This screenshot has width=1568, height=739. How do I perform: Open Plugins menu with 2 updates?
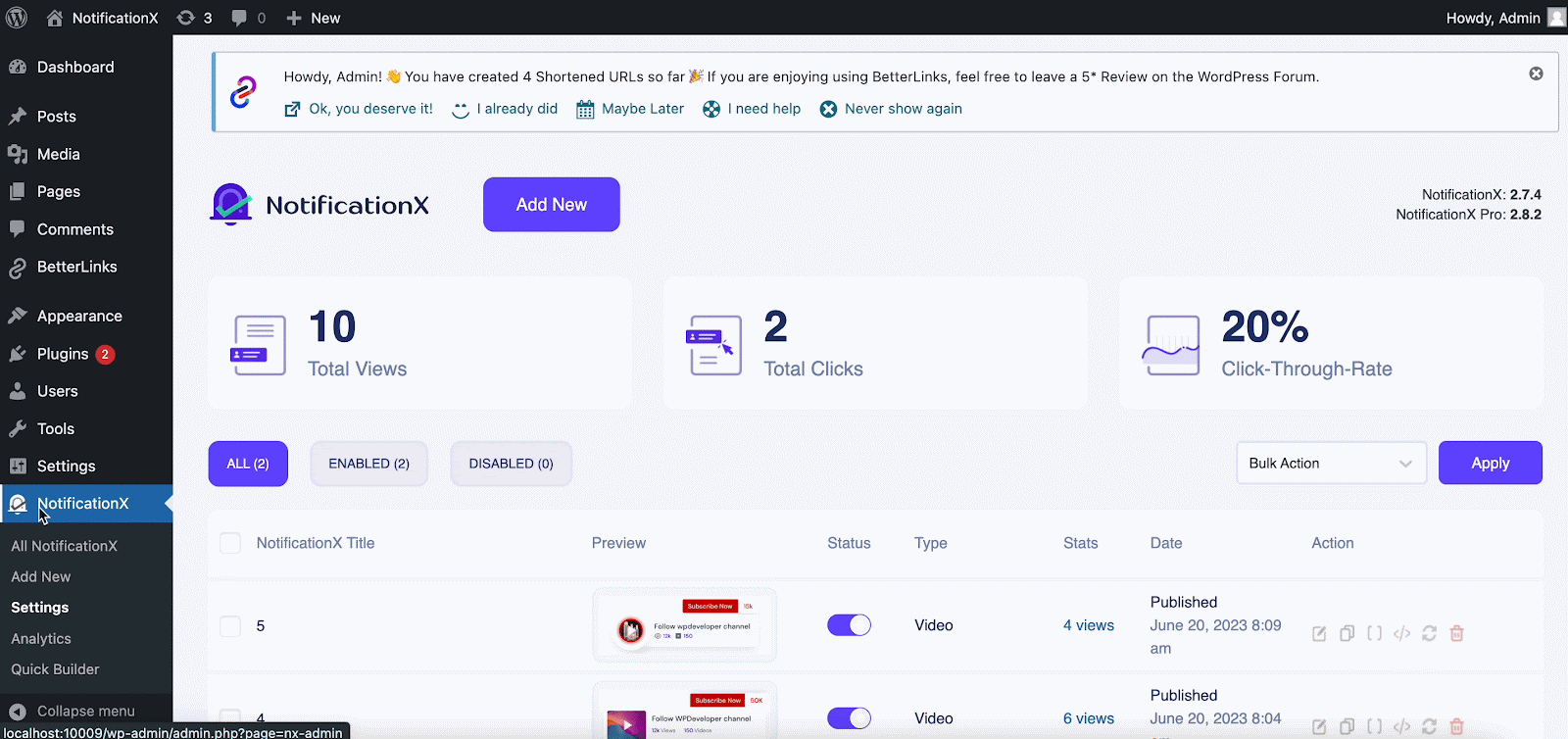click(86, 353)
